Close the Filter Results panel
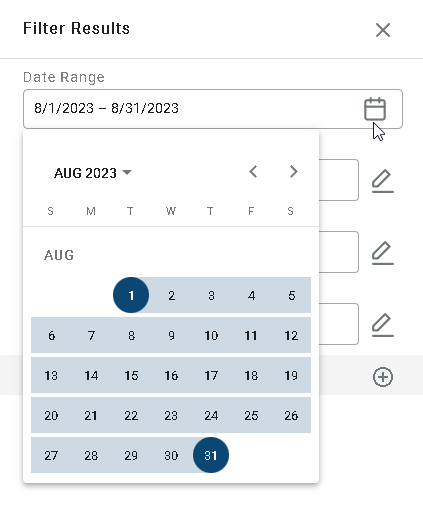Screen dimensions: 423x505 (x=383, y=30)
